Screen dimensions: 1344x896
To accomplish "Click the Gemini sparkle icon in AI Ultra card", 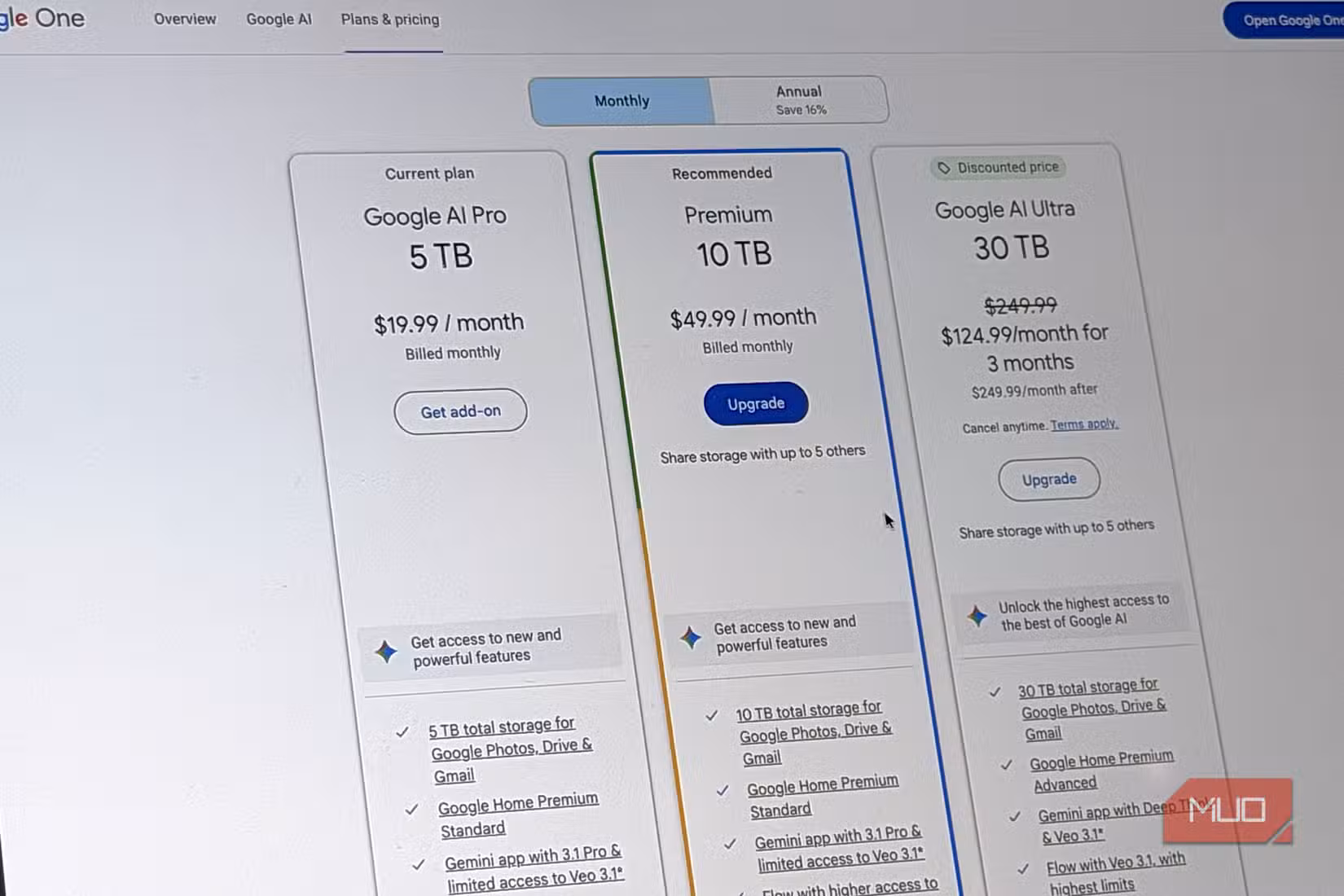I will (x=977, y=616).
